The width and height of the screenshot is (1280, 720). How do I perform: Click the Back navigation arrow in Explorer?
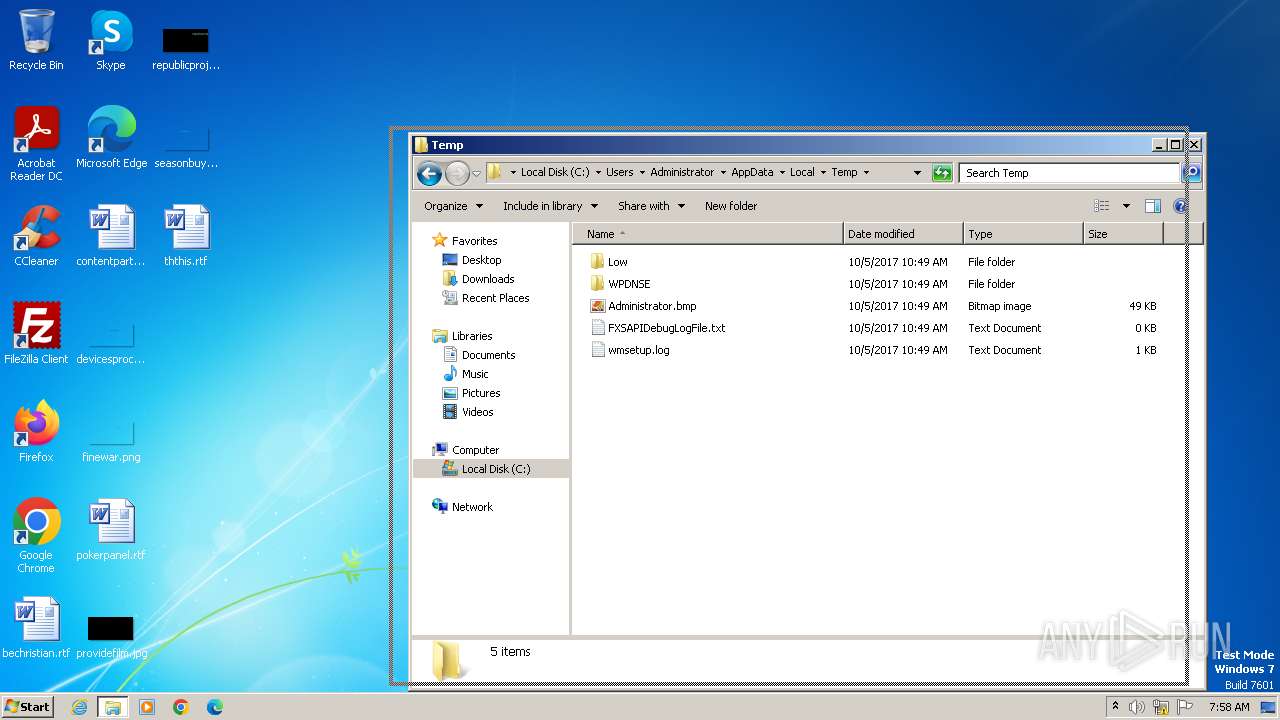pos(429,173)
